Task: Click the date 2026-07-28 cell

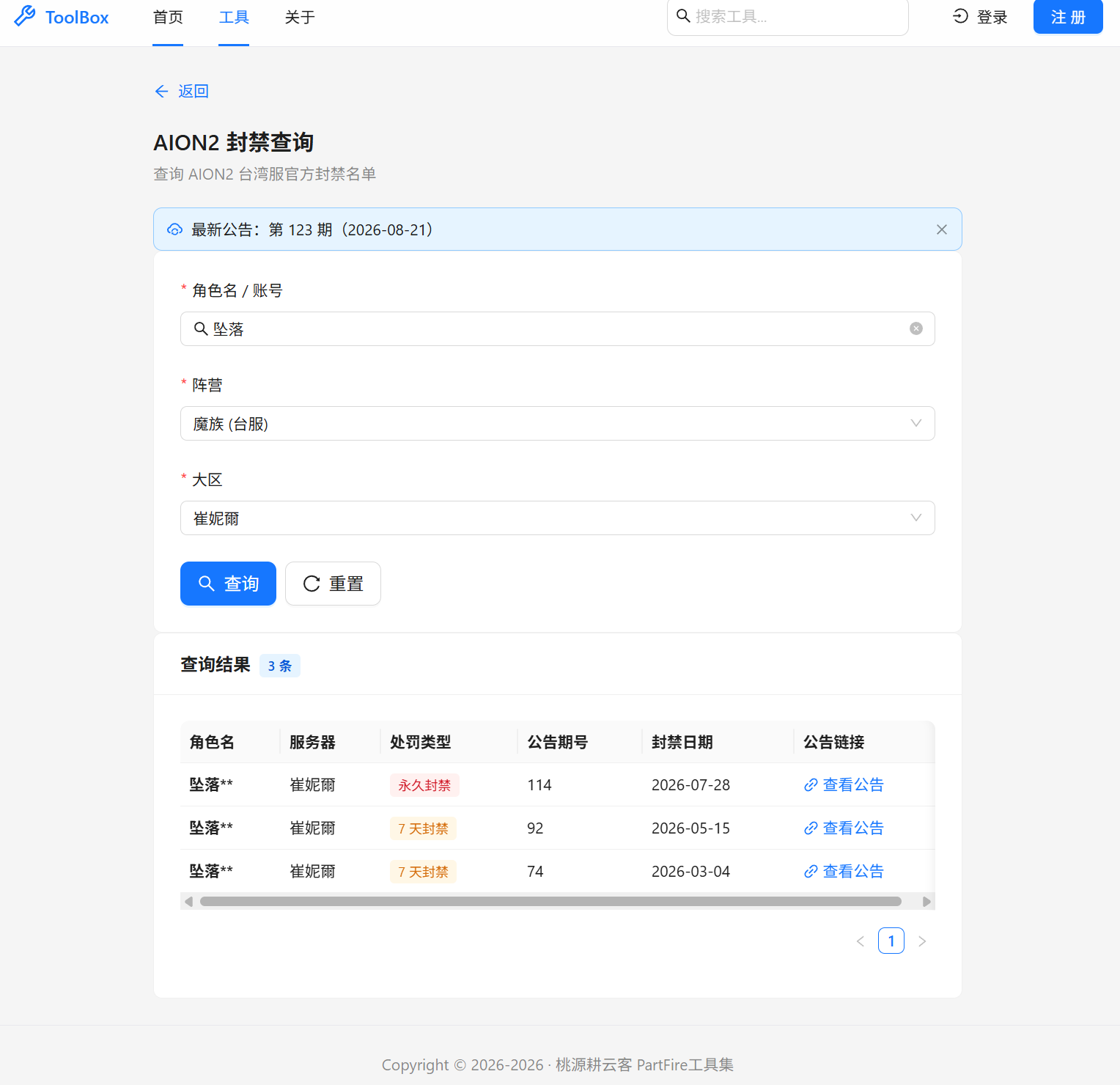Action: point(691,785)
